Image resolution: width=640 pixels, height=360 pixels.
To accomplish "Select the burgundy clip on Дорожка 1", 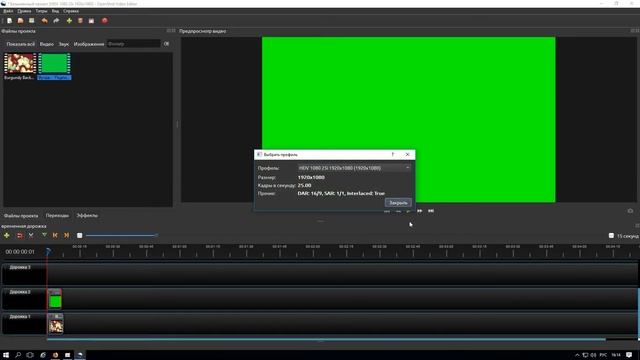I will (x=56, y=323).
